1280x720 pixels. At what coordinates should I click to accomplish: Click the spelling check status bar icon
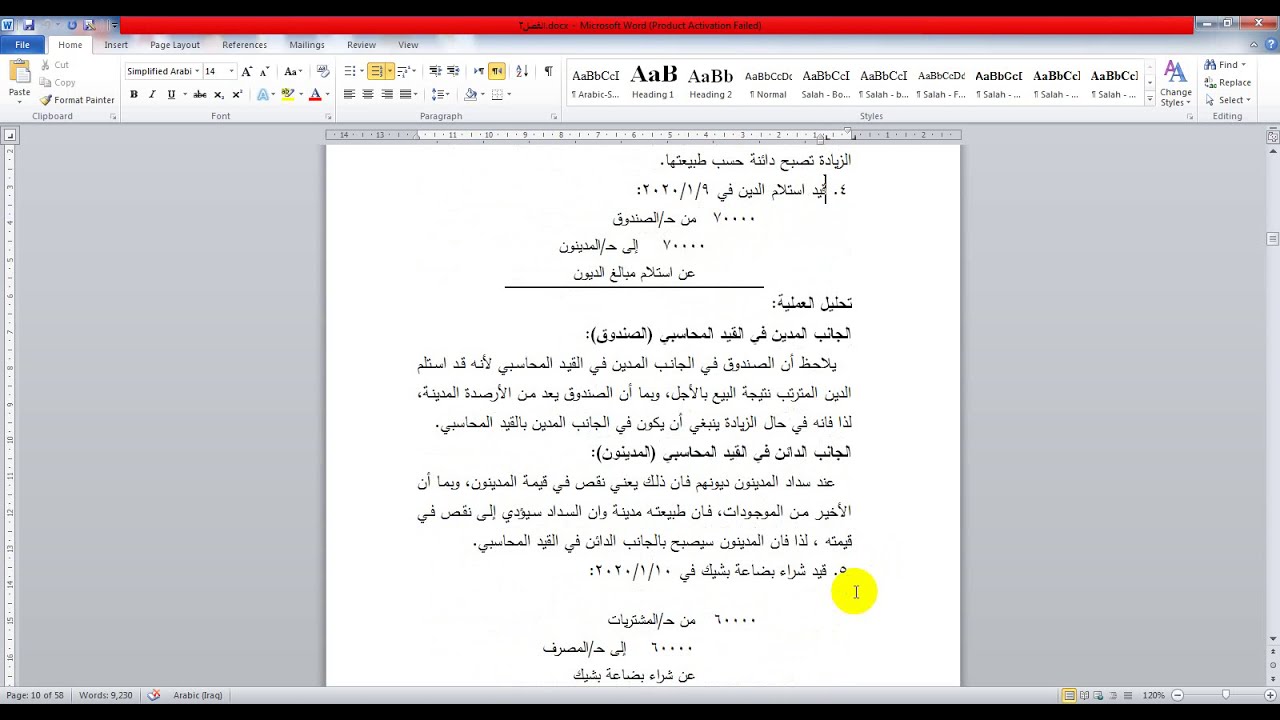pyautogui.click(x=154, y=695)
